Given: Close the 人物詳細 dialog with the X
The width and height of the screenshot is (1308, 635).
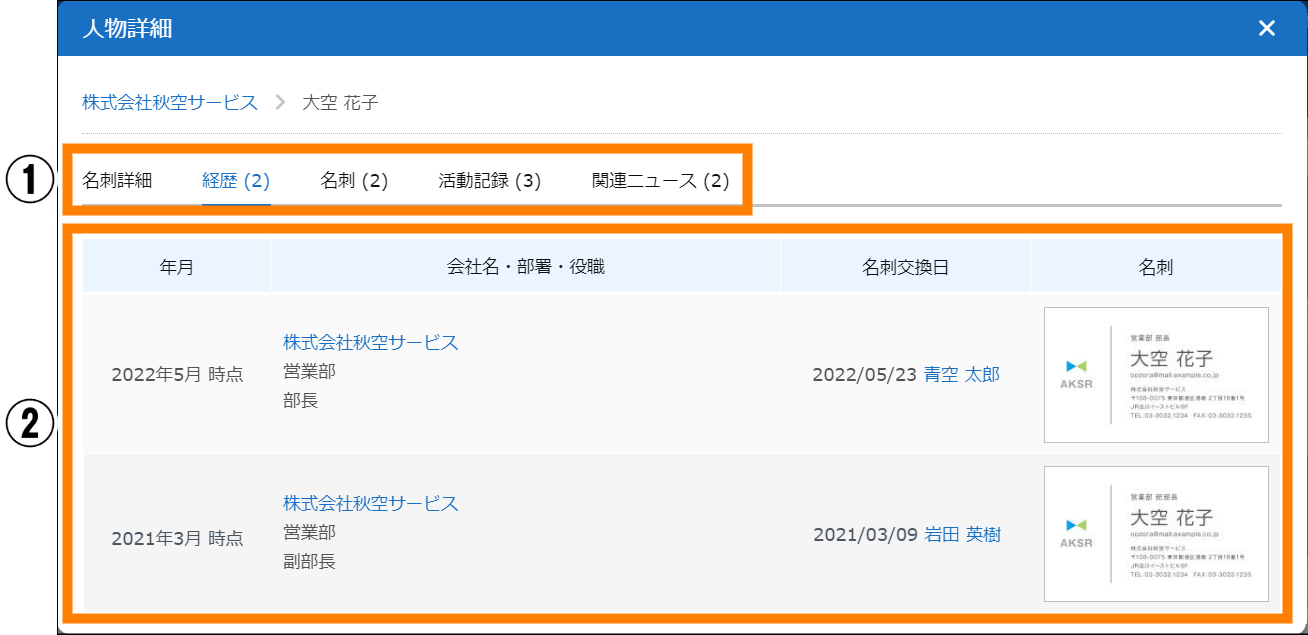Looking at the screenshot, I should [1267, 28].
